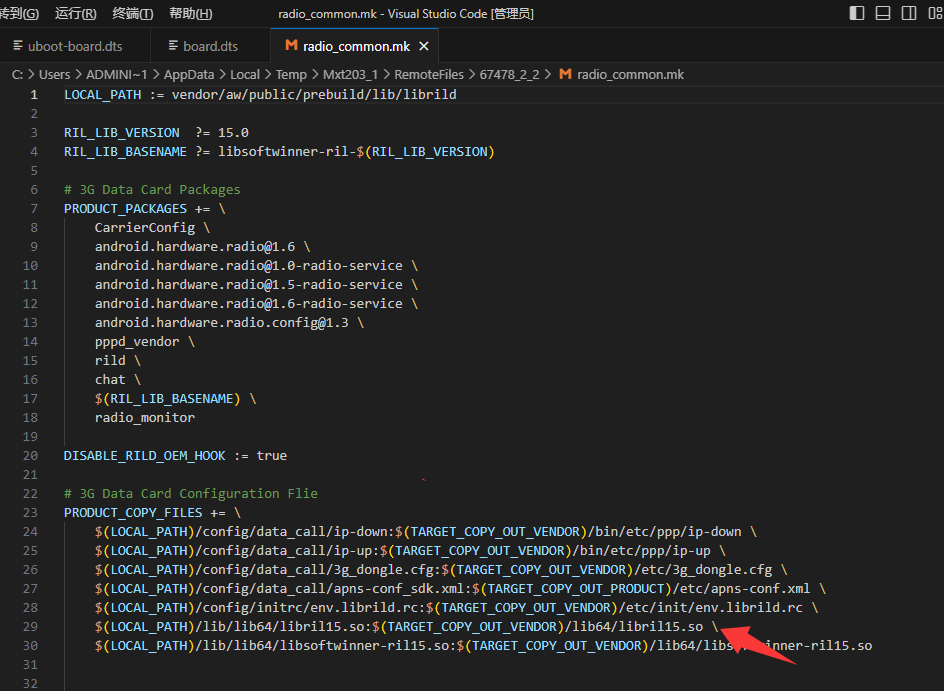Click the M file icon in breadcrumb
Viewport: 944px width, 691px height.
tap(565, 74)
